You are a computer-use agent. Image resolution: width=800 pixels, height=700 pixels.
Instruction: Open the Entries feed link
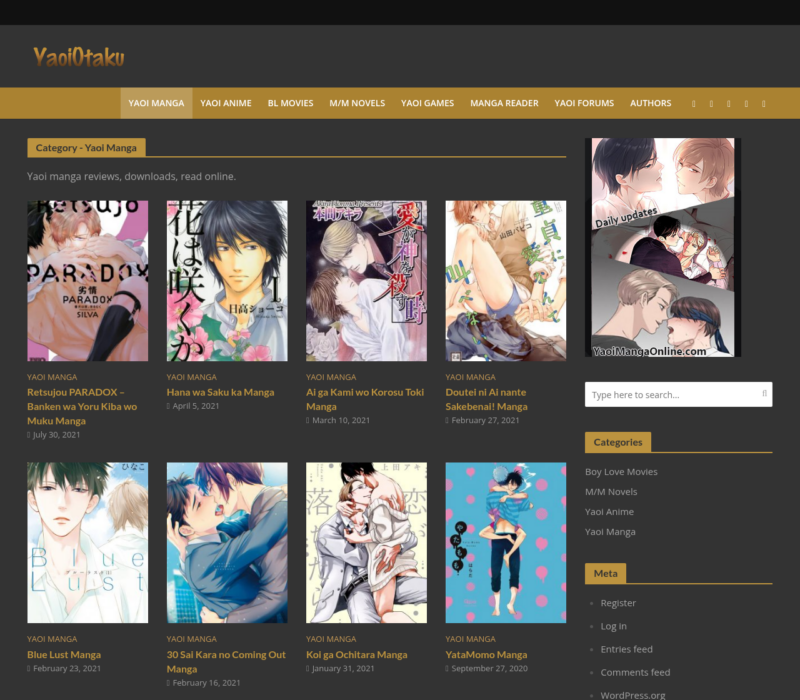pyautogui.click(x=626, y=649)
